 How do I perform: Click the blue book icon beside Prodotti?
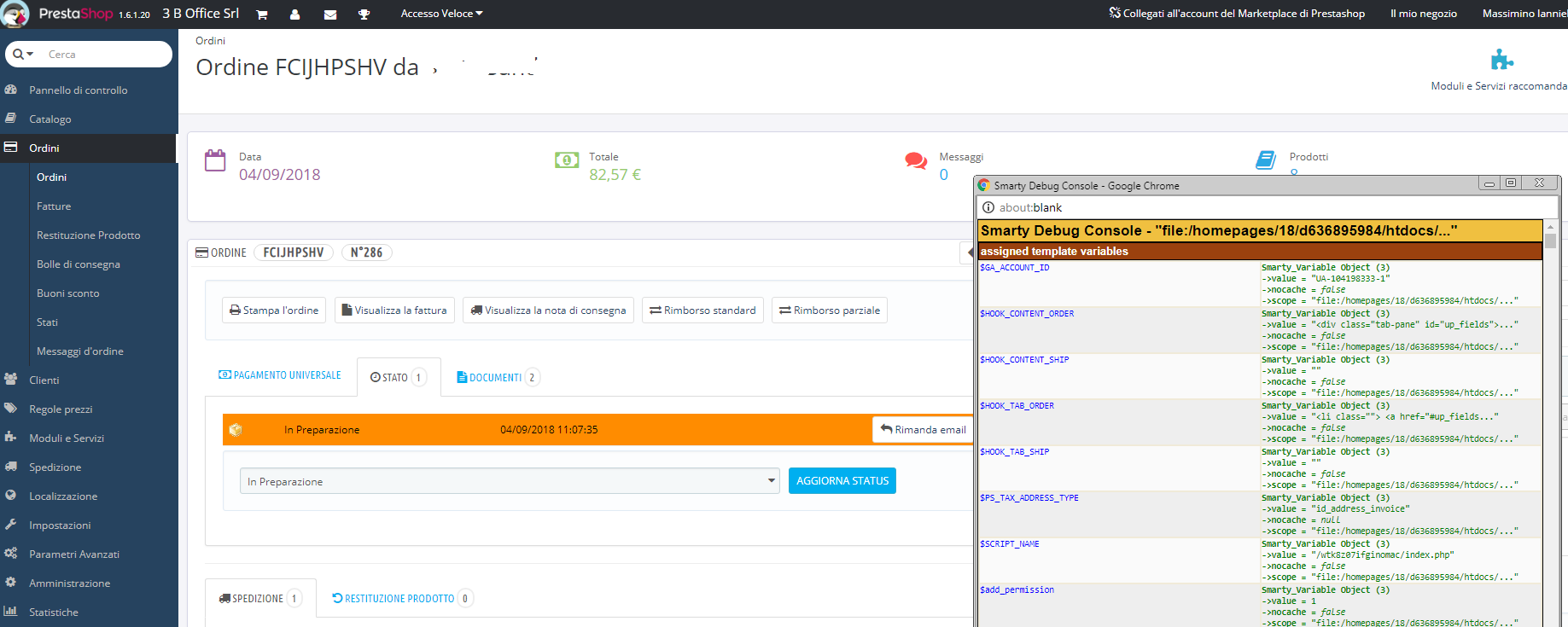pyautogui.click(x=1266, y=160)
